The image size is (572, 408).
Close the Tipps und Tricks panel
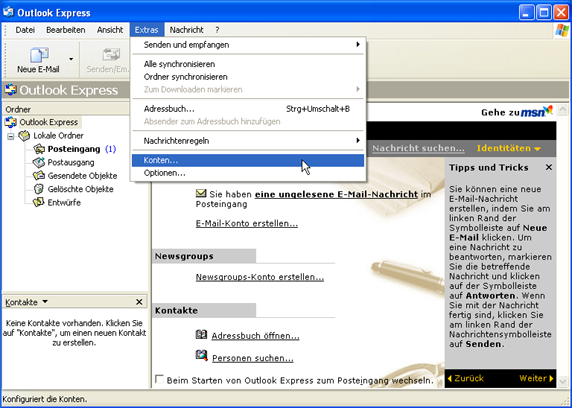tap(549, 167)
